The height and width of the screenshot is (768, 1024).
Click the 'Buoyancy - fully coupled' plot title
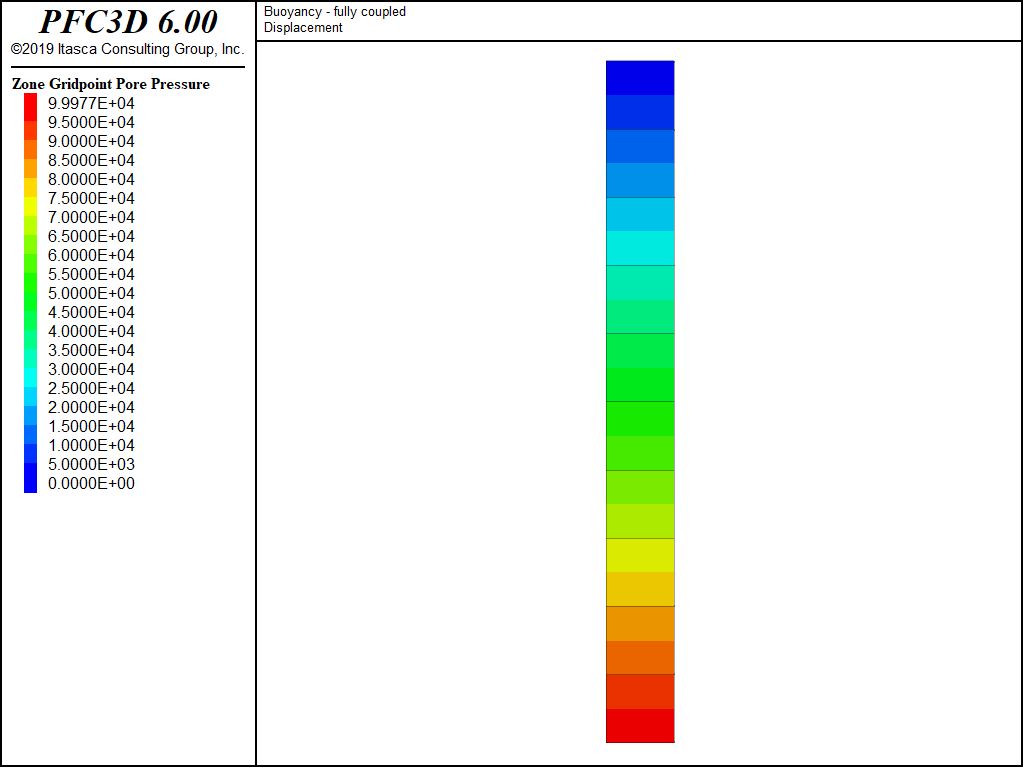click(x=335, y=12)
